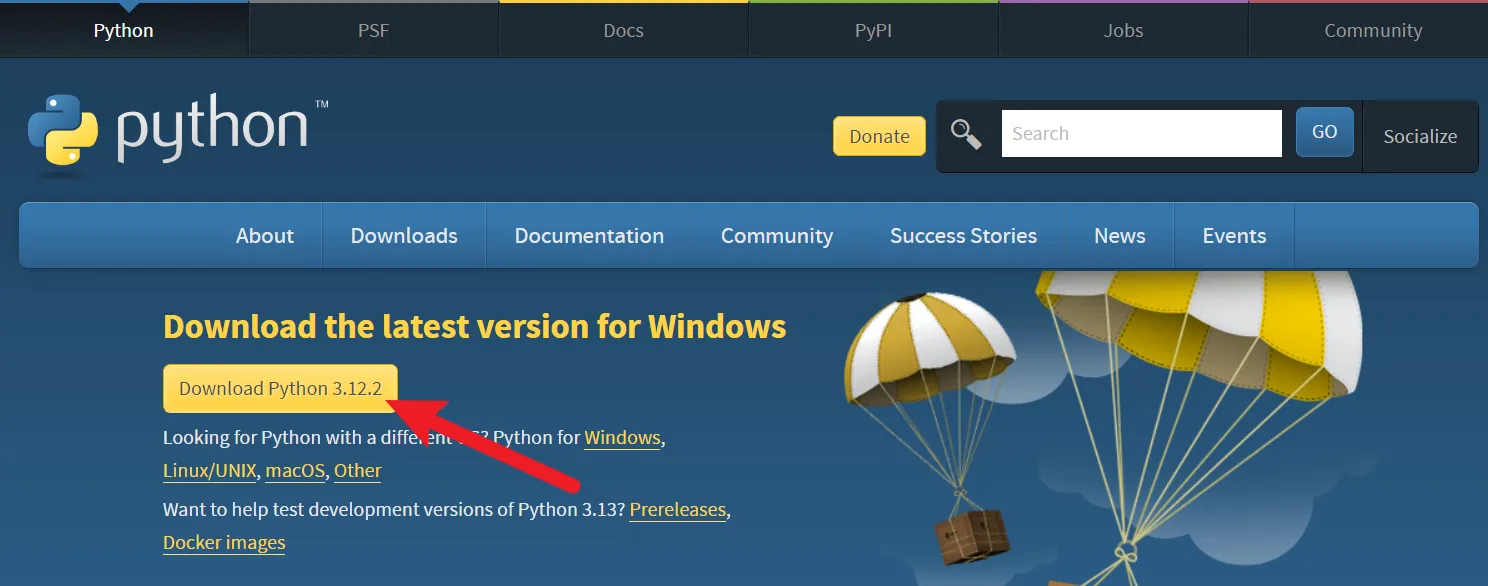The image size is (1488, 586).
Task: Open the About navigation menu
Action: (265, 236)
